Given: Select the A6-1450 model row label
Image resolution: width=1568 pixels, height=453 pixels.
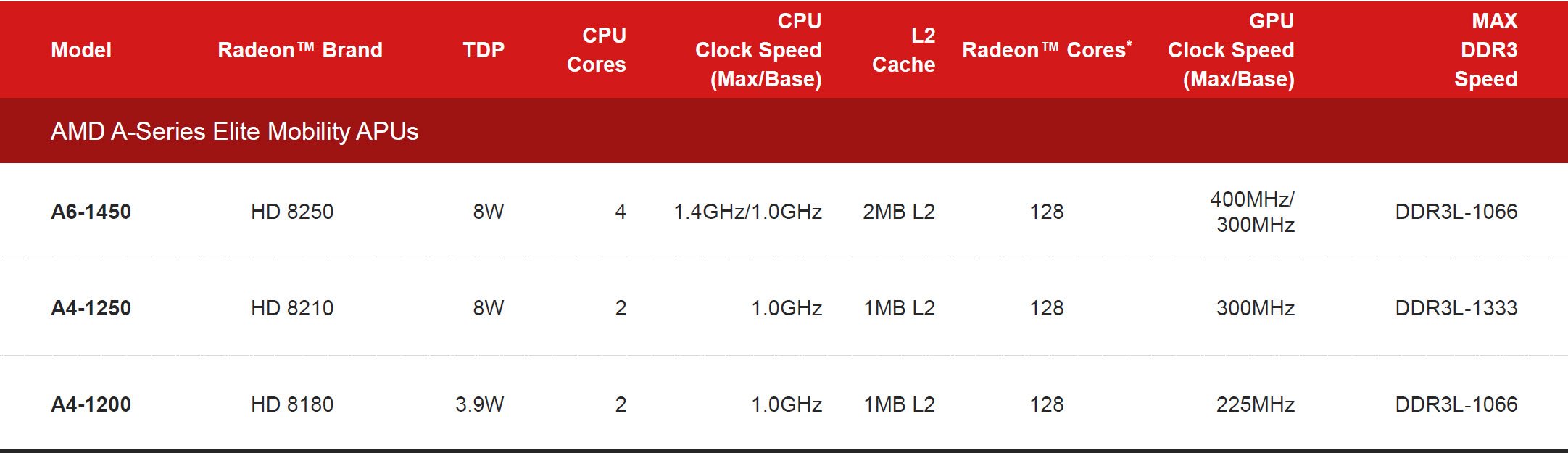Looking at the screenshot, I should pyautogui.click(x=91, y=212).
